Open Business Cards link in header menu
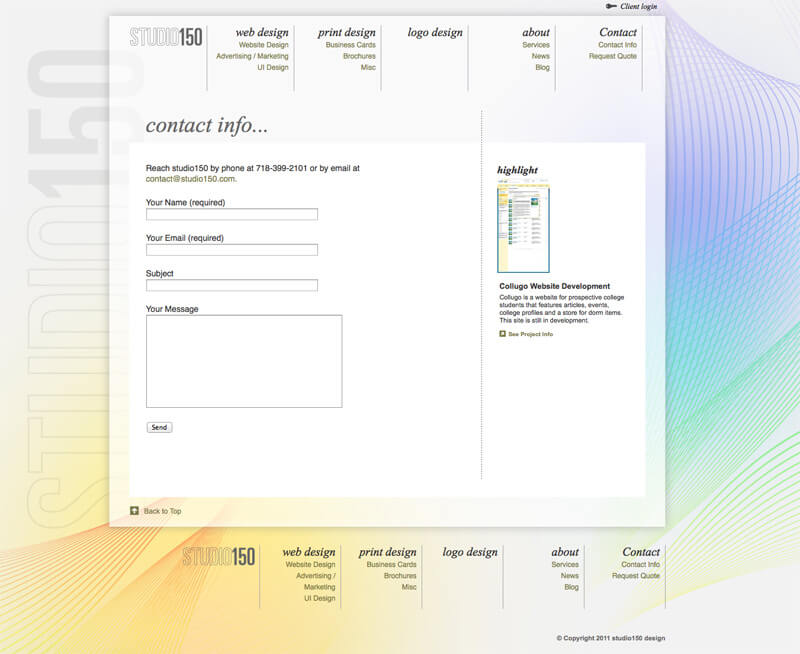This screenshot has height=654, width=800. click(351, 45)
